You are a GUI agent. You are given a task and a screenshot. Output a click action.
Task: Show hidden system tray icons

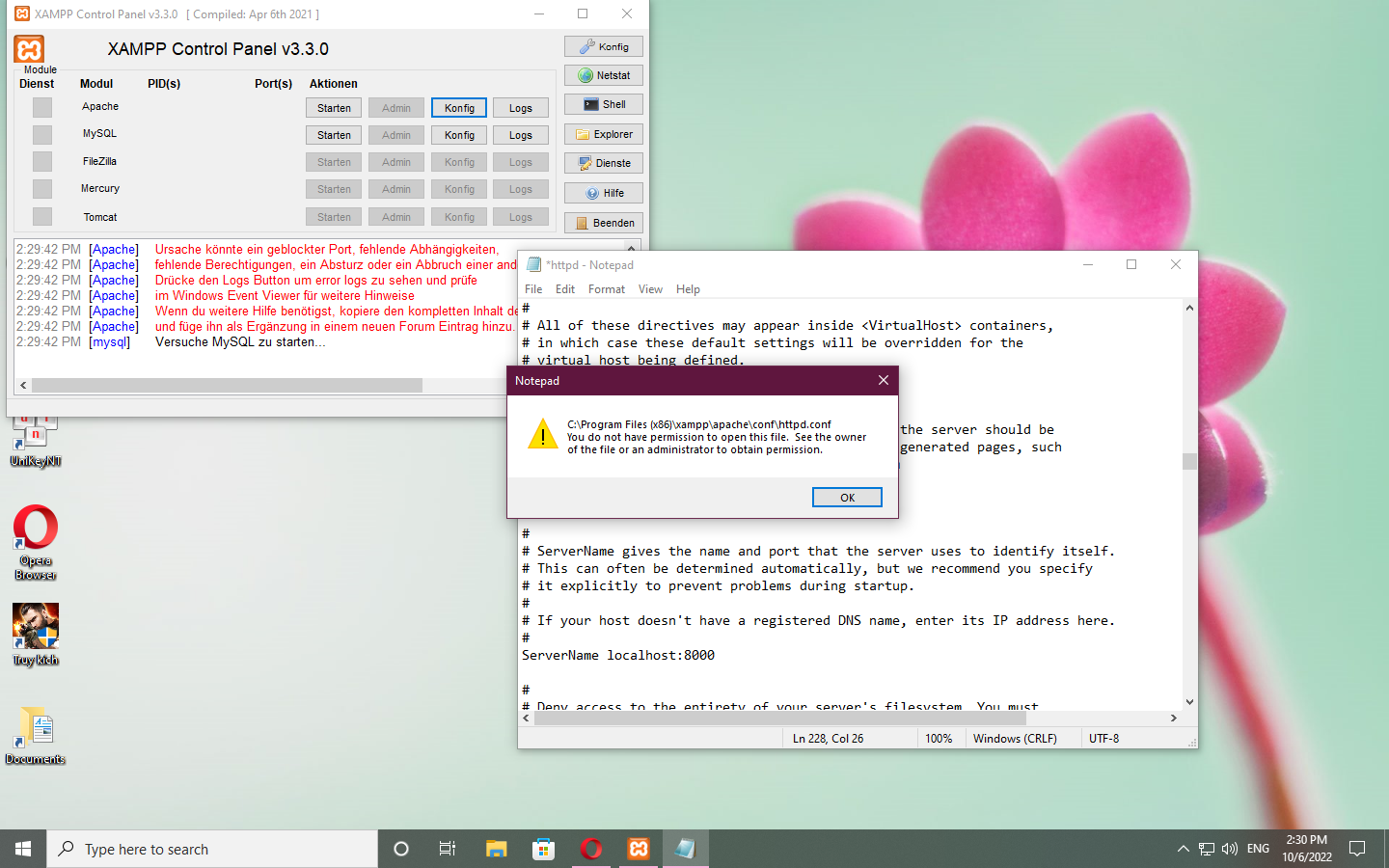click(x=1184, y=849)
